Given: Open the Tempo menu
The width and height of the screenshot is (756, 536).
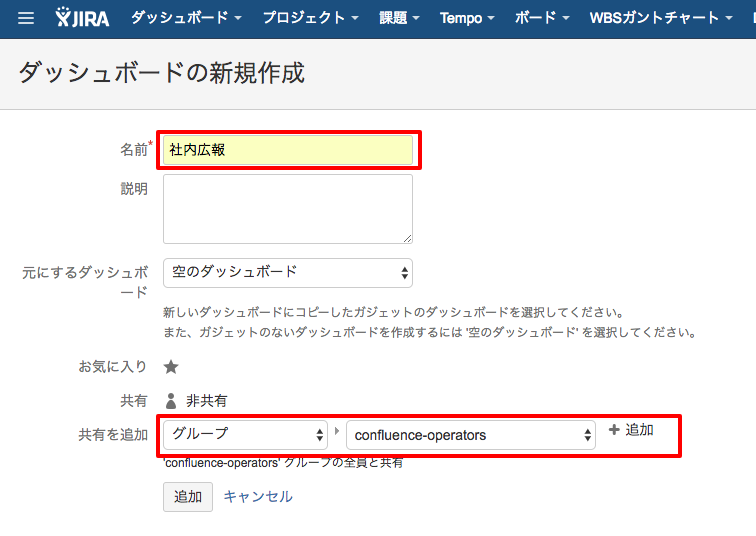Looking at the screenshot, I should [467, 18].
